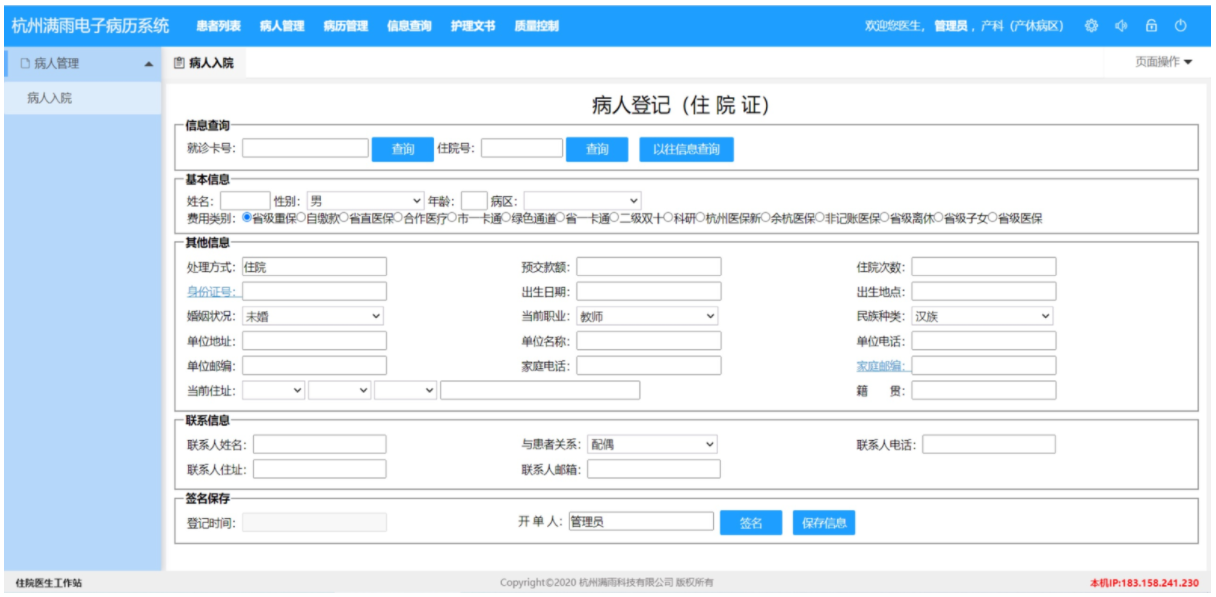Click the 以往信息查询 button
Image resolution: width=1216 pixels, height=597 pixels.
pyautogui.click(x=686, y=149)
